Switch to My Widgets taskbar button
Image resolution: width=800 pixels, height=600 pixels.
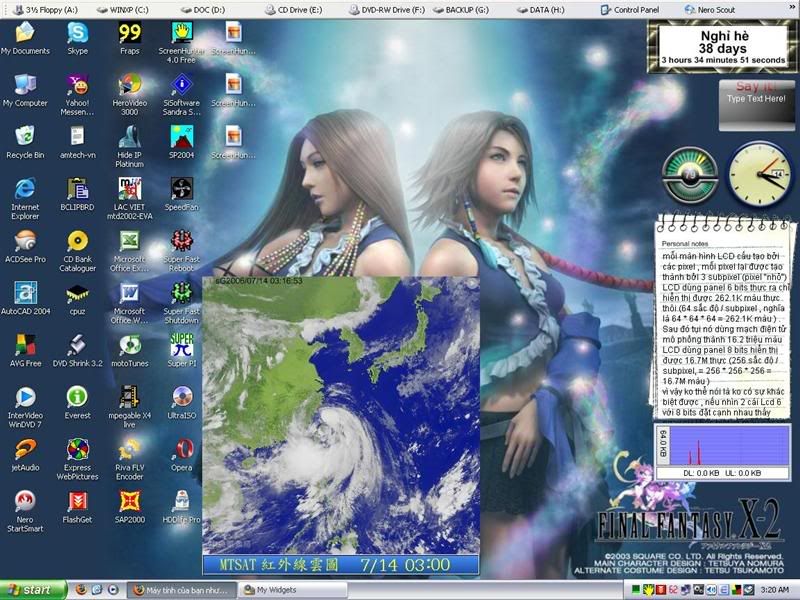(292, 590)
